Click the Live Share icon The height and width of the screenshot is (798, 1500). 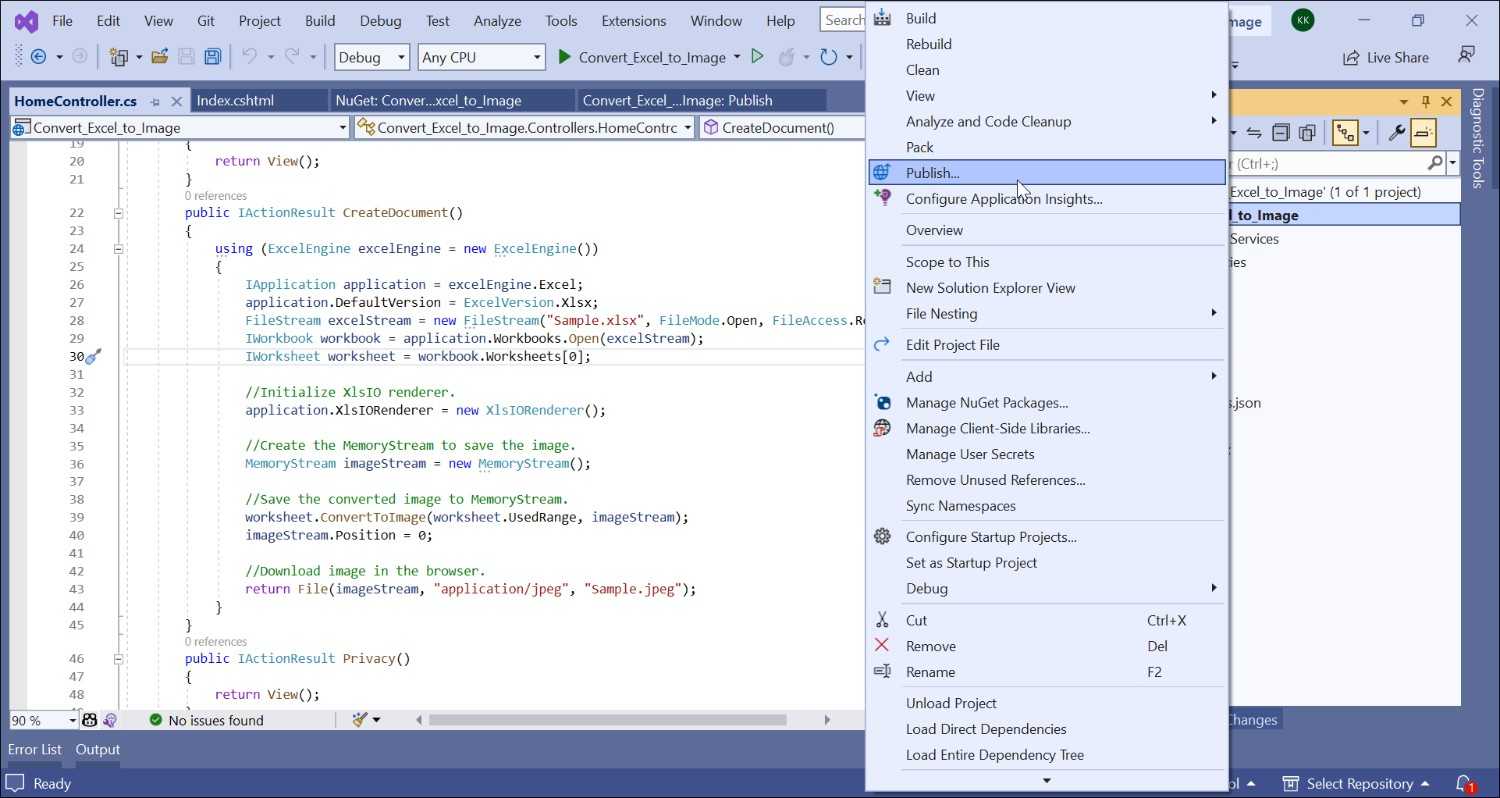click(1351, 57)
